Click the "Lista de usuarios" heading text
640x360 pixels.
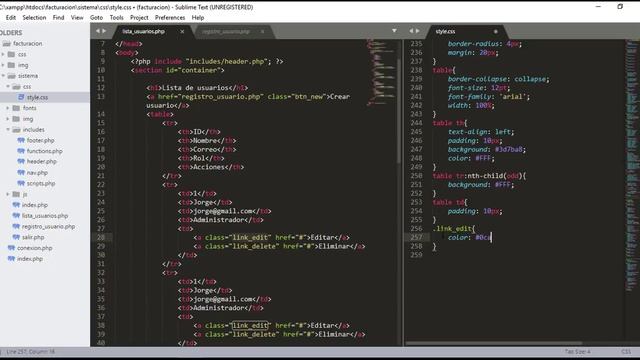click(x=196, y=88)
